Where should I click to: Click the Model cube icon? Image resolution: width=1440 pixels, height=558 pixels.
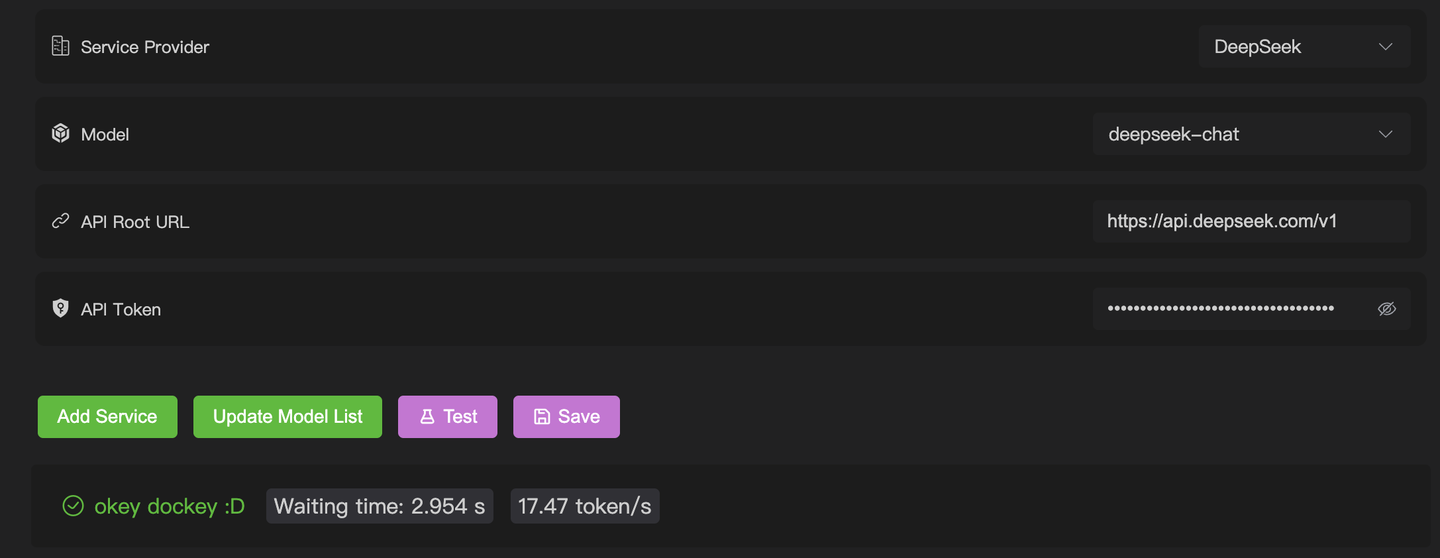60,134
